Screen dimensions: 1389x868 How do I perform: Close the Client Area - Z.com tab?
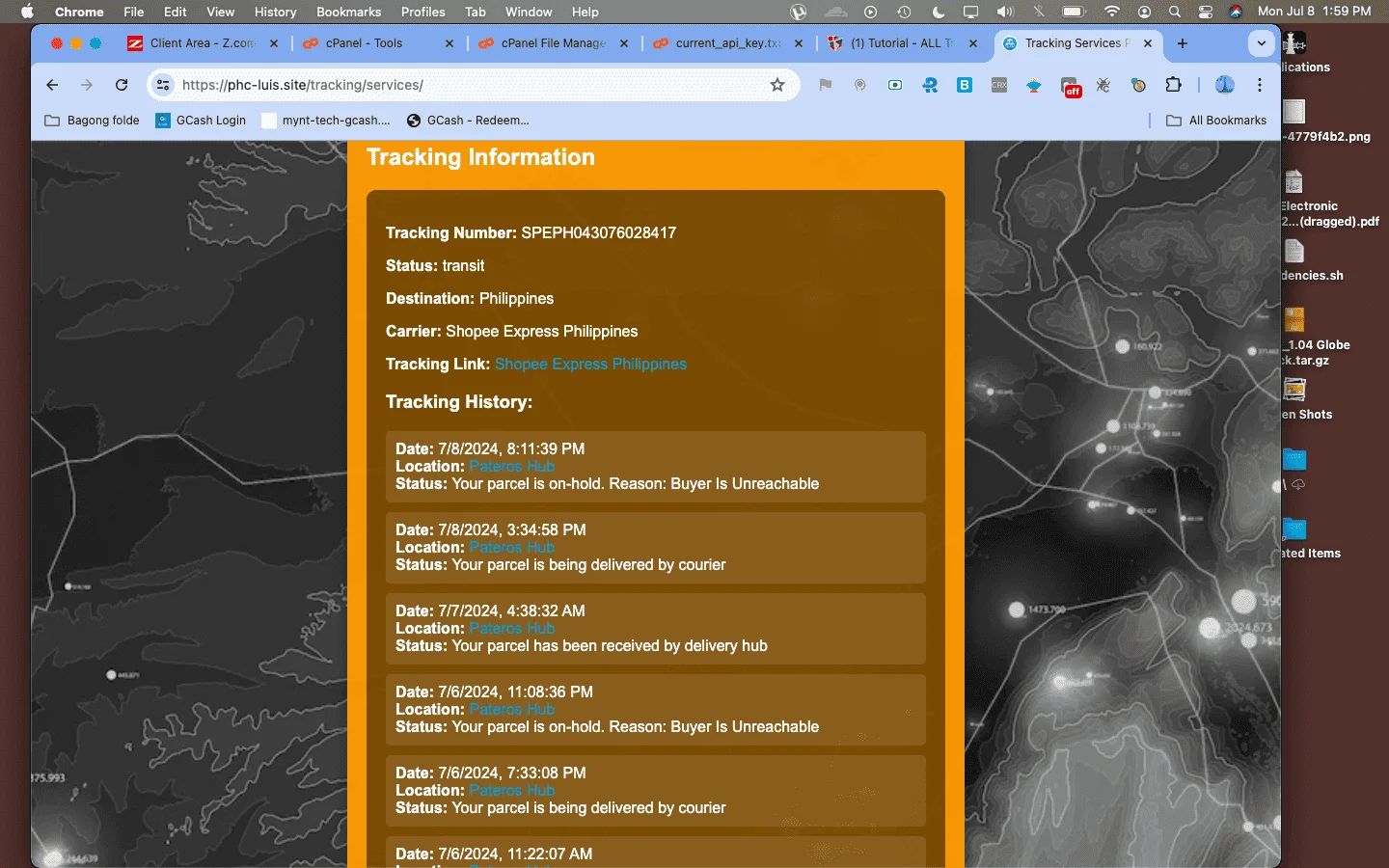(274, 43)
